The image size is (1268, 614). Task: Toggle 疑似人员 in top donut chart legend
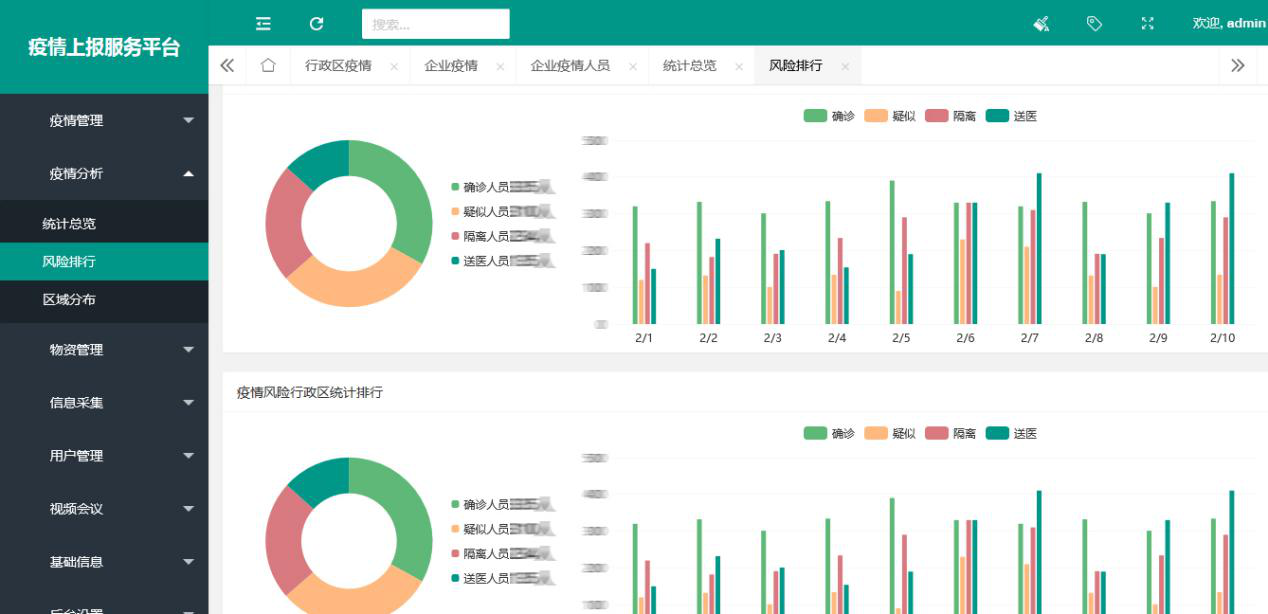point(503,212)
